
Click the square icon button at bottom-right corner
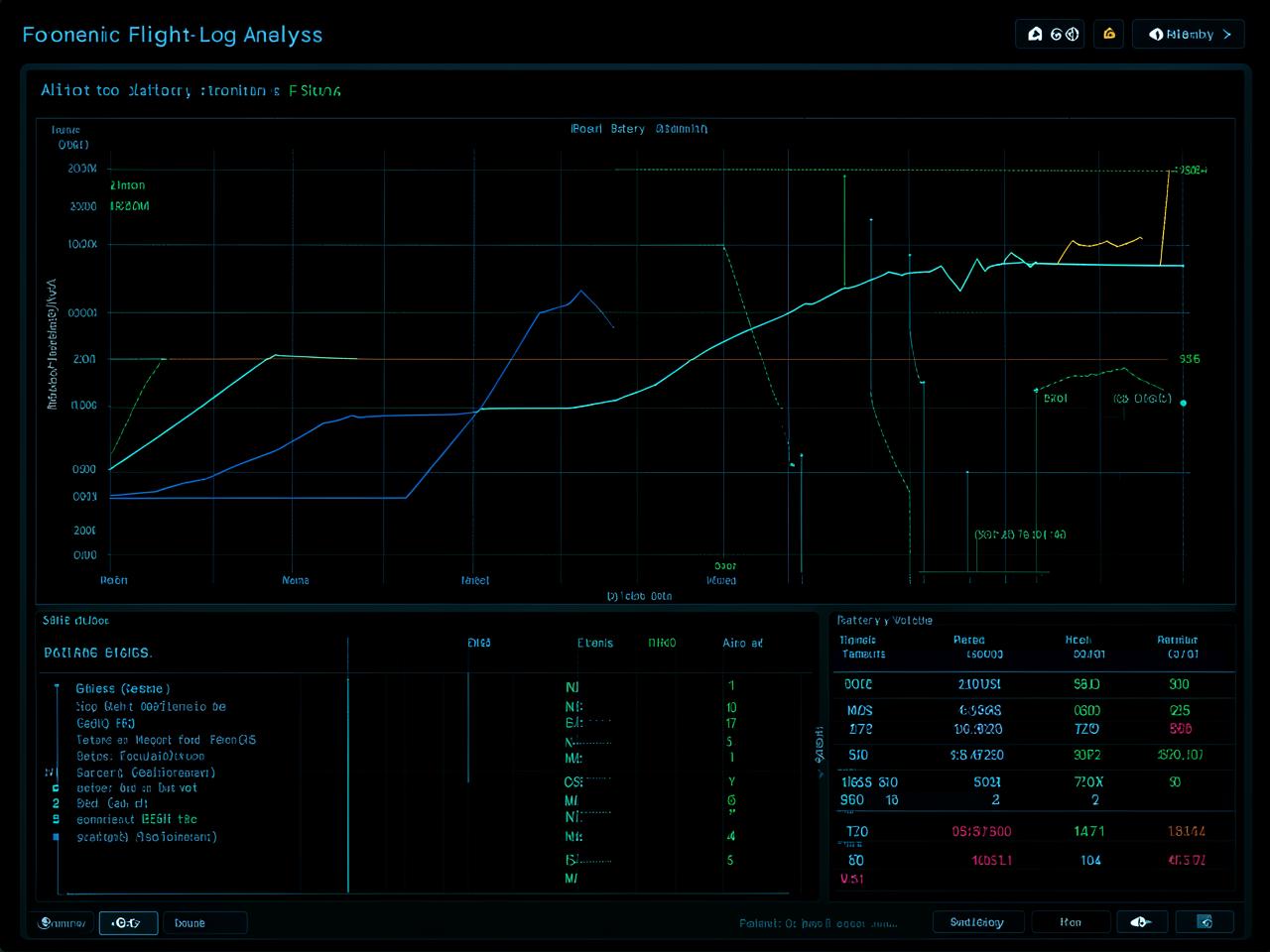1205,922
